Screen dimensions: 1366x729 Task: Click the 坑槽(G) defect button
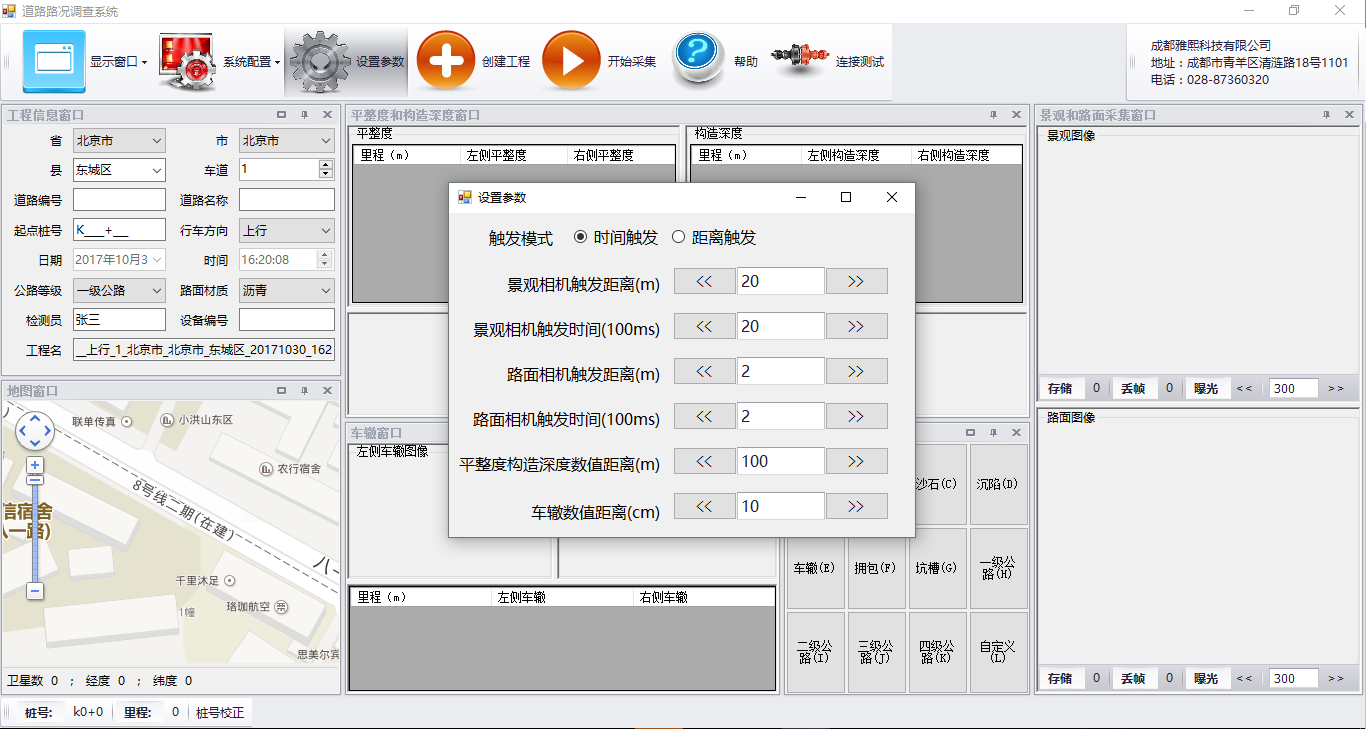pyautogui.click(x=937, y=568)
